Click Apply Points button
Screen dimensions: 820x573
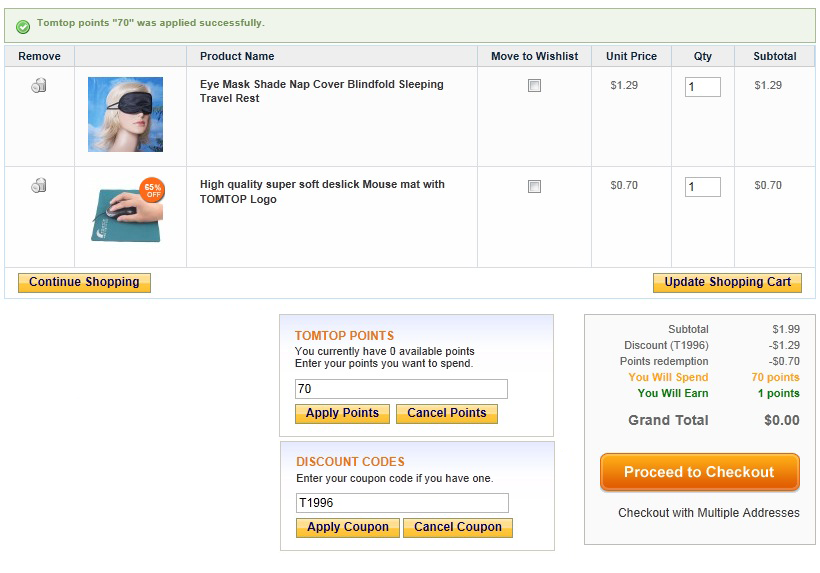pyautogui.click(x=342, y=413)
